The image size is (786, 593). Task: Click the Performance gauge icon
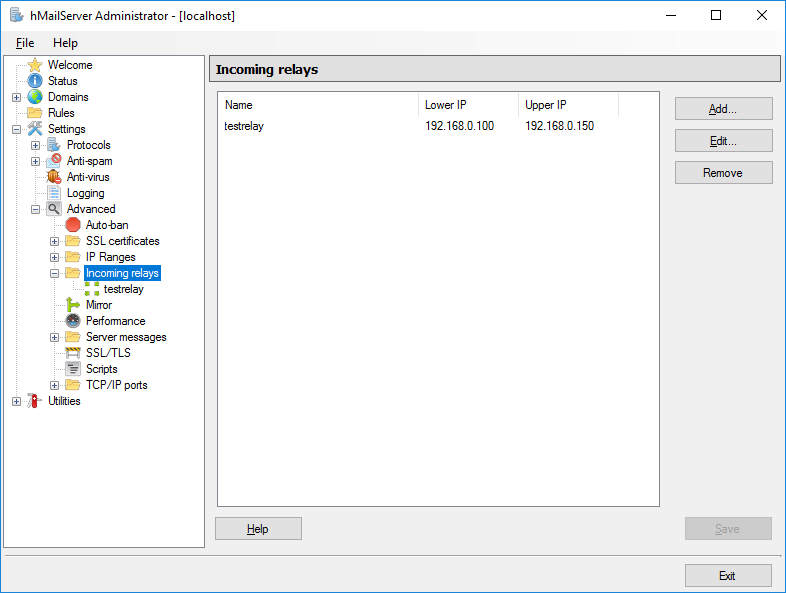coord(73,321)
